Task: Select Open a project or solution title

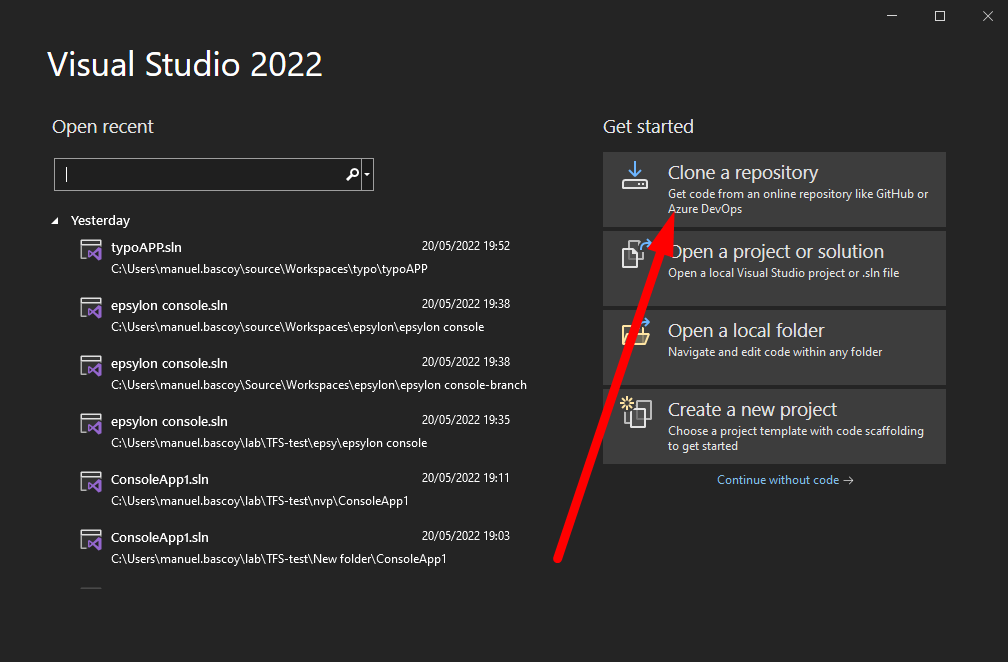Action: [776, 252]
